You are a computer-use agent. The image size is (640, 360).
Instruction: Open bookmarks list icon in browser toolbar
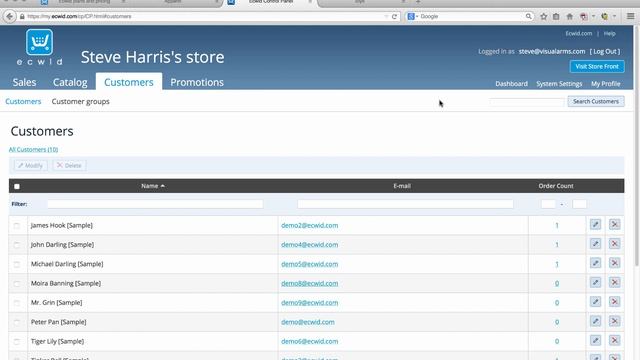click(x=556, y=16)
